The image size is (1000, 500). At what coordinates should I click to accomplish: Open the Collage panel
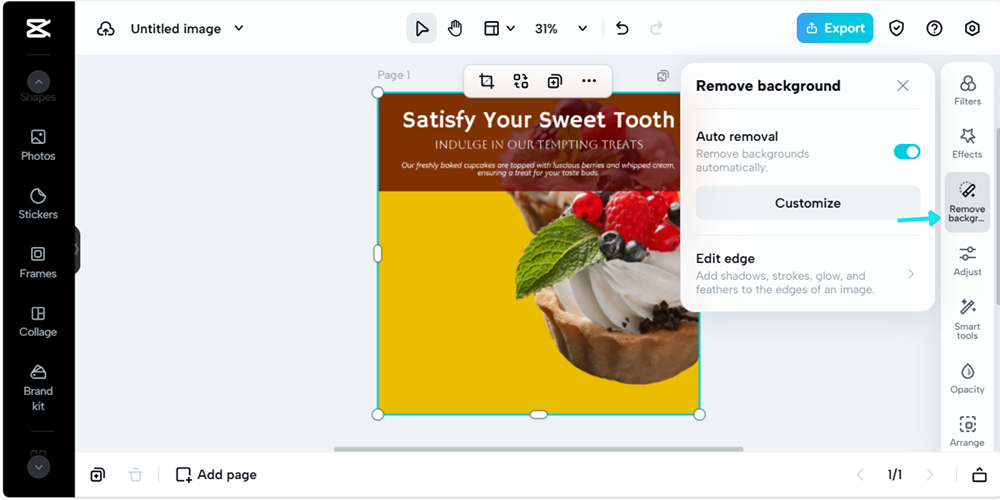coord(38,321)
